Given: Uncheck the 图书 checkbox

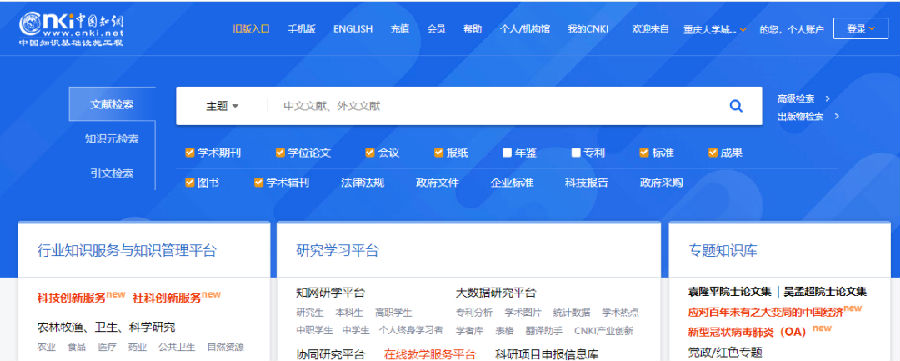Looking at the screenshot, I should (189, 183).
